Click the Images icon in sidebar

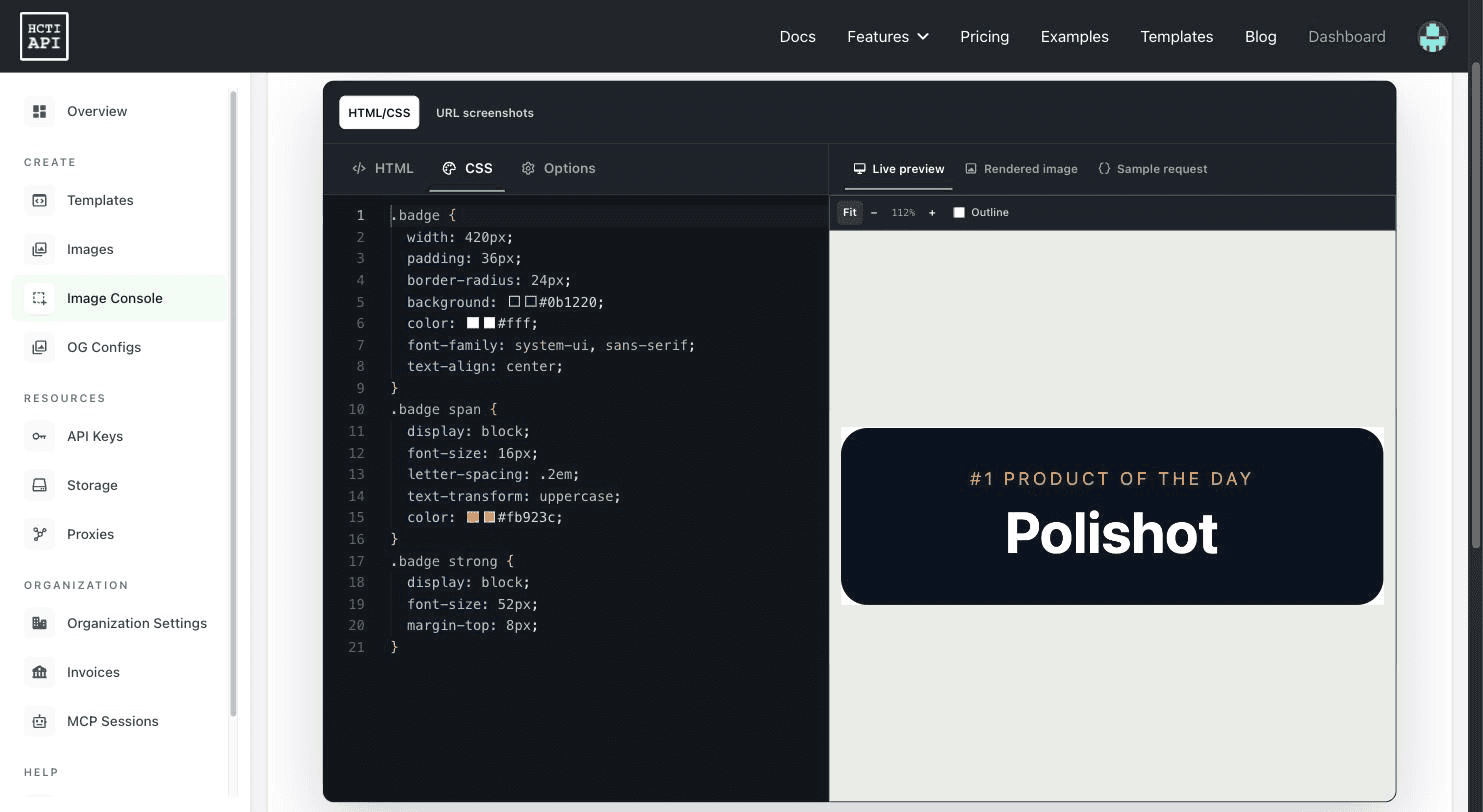40,249
